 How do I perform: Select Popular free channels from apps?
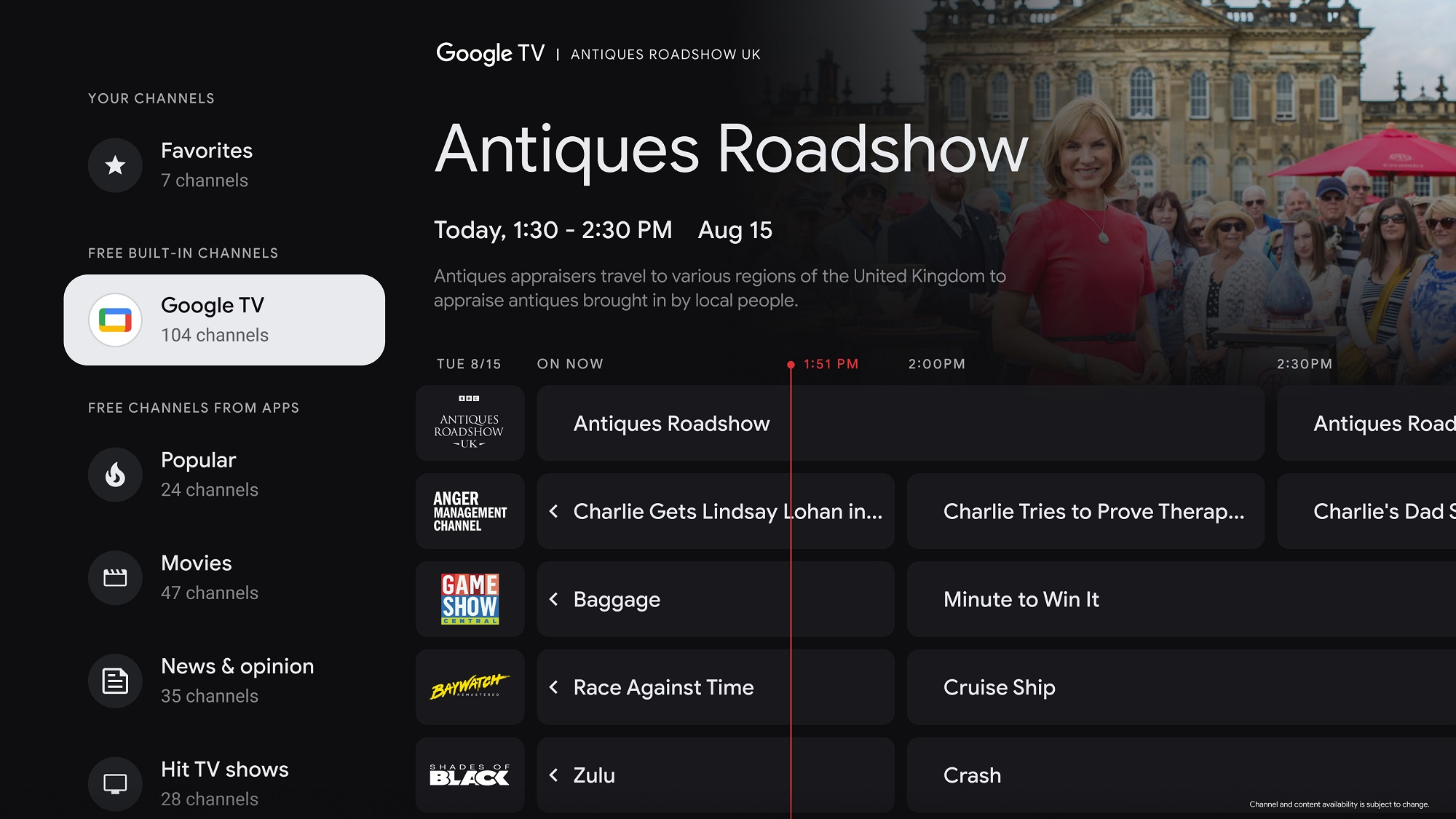tap(198, 473)
